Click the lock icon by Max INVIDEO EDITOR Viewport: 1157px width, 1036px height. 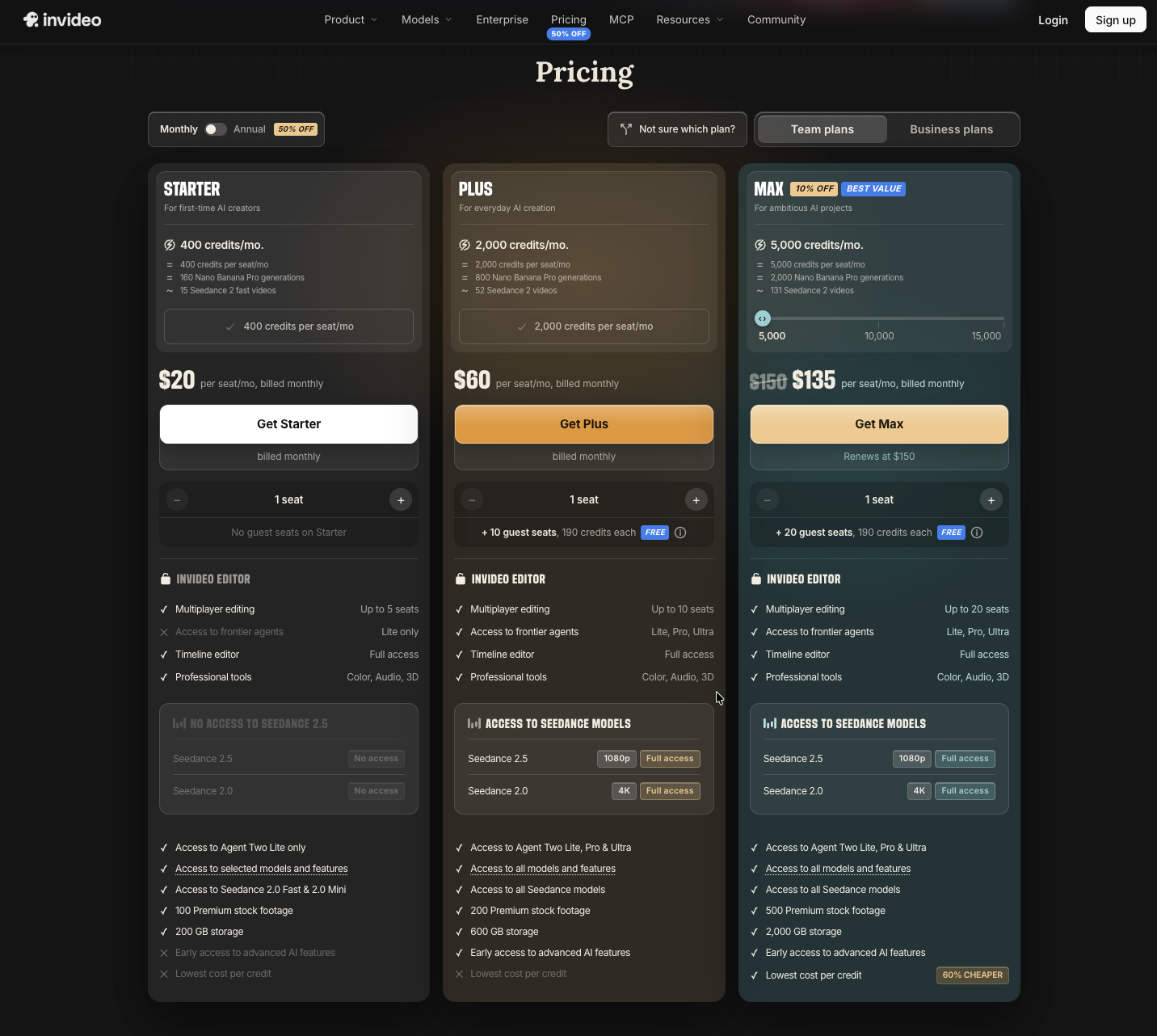pyautogui.click(x=756, y=579)
